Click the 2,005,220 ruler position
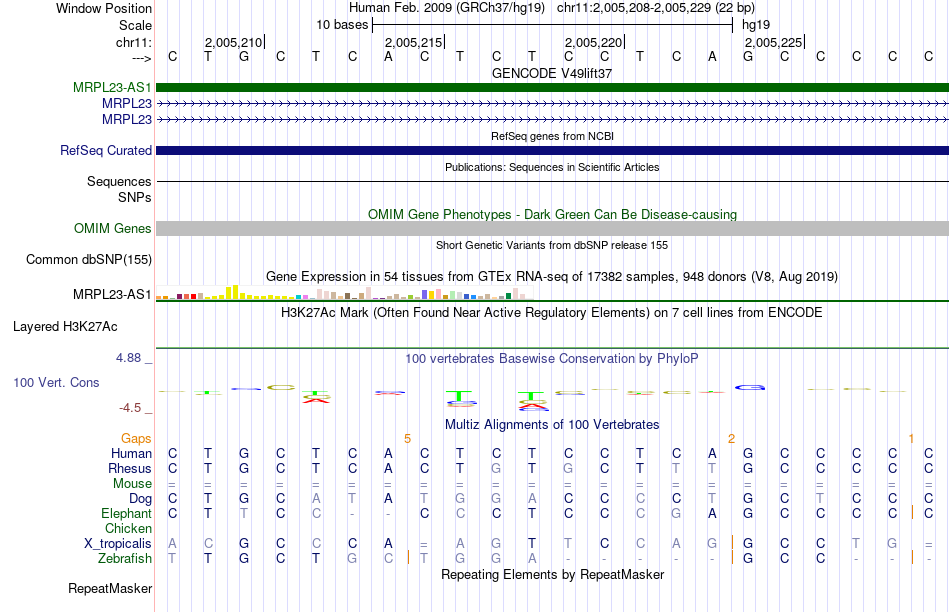Screen dimensions: 950x612 click(593, 42)
